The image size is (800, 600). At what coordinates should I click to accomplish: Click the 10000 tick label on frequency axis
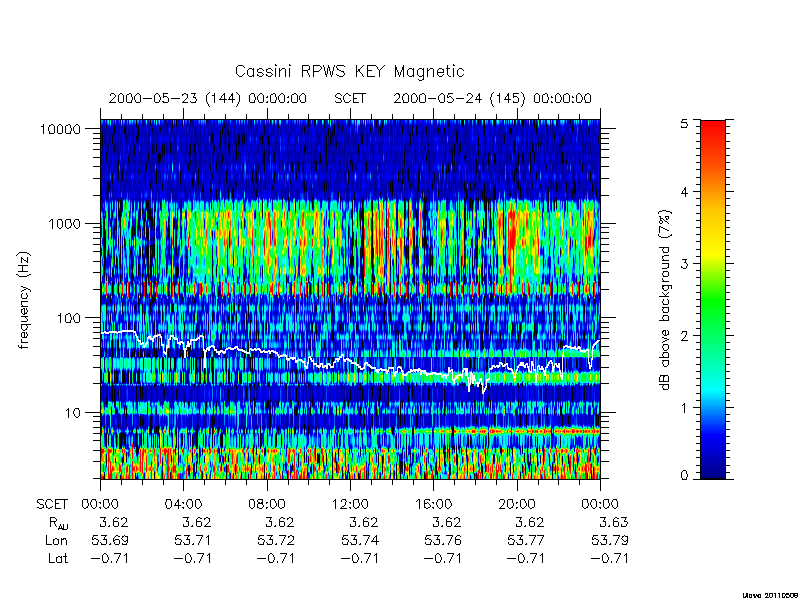click(x=60, y=129)
